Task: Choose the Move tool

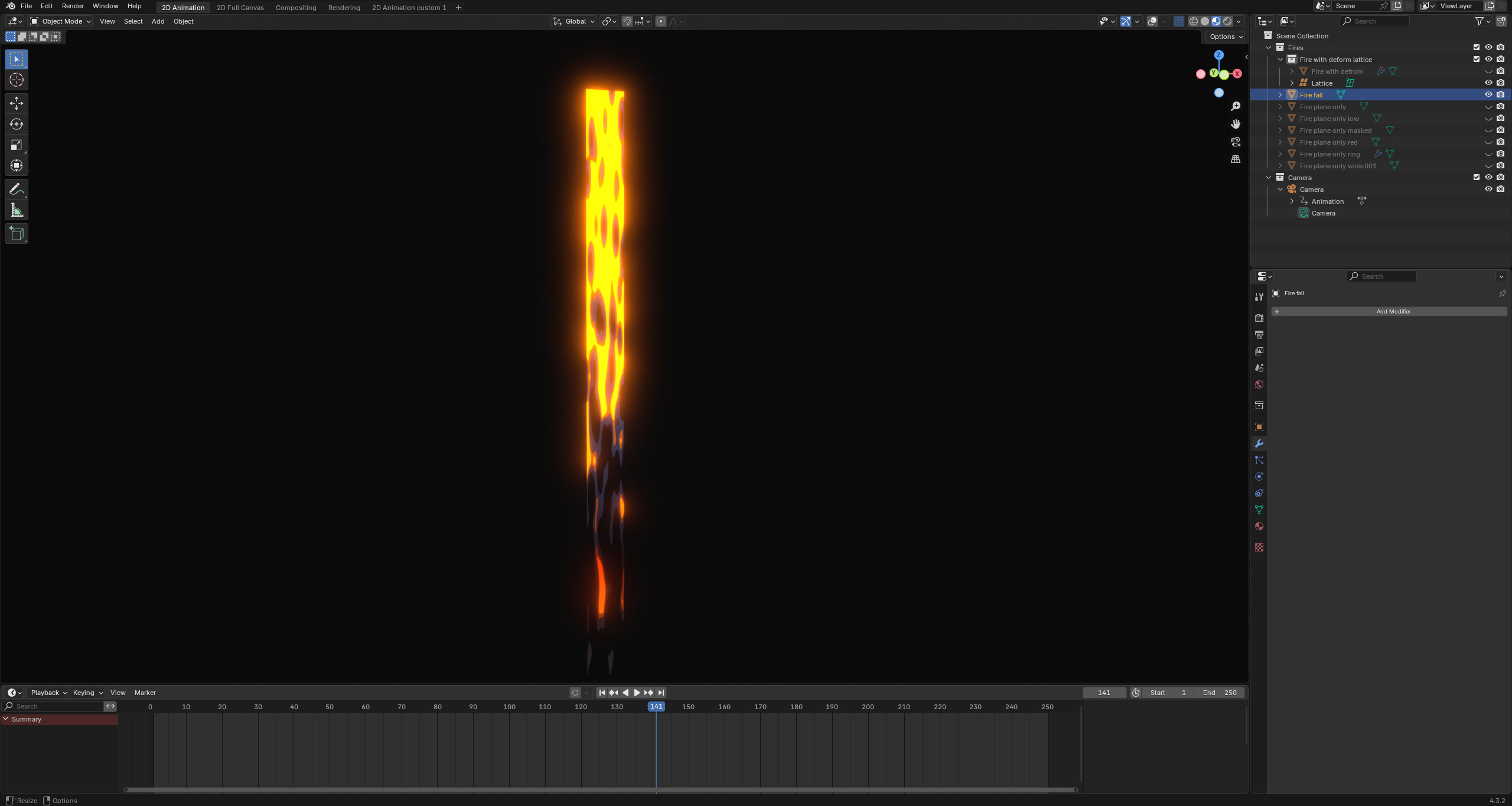Action: point(17,103)
